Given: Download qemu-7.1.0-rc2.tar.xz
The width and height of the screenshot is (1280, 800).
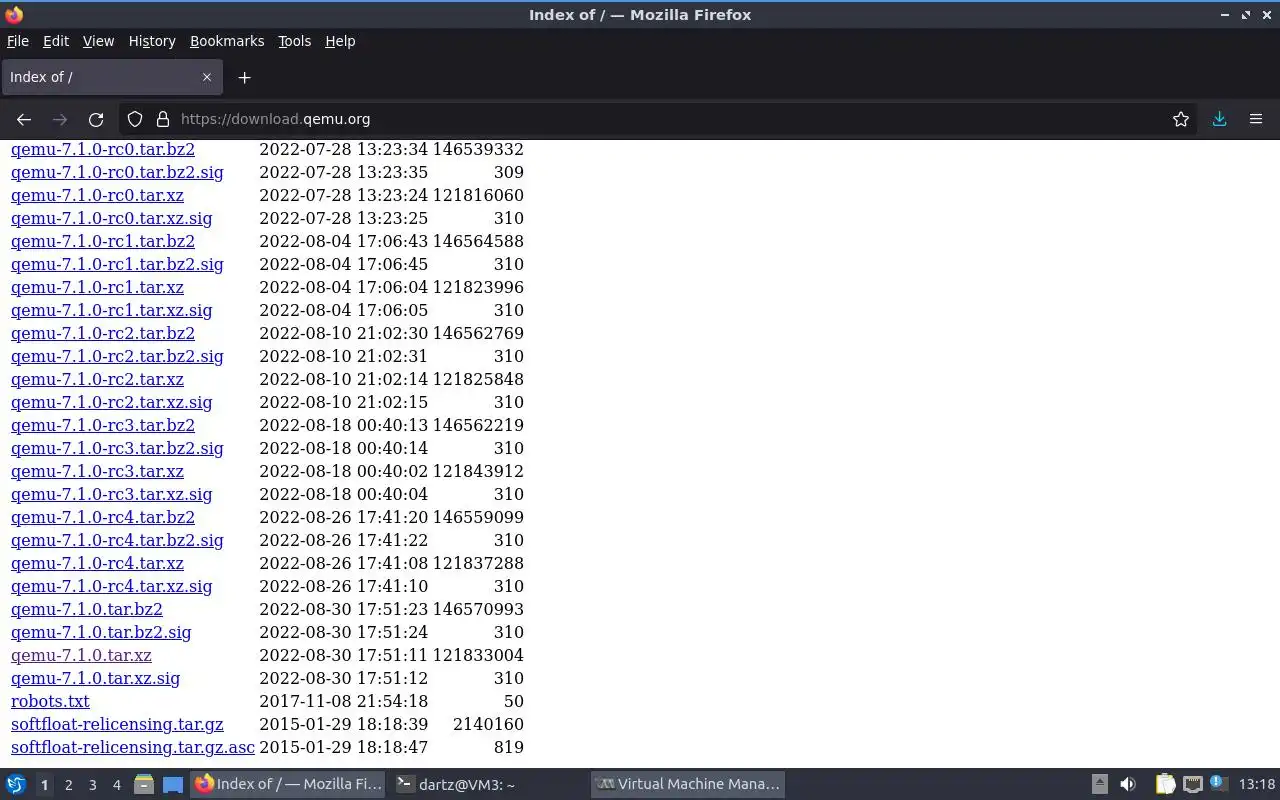Looking at the screenshot, I should (97, 379).
